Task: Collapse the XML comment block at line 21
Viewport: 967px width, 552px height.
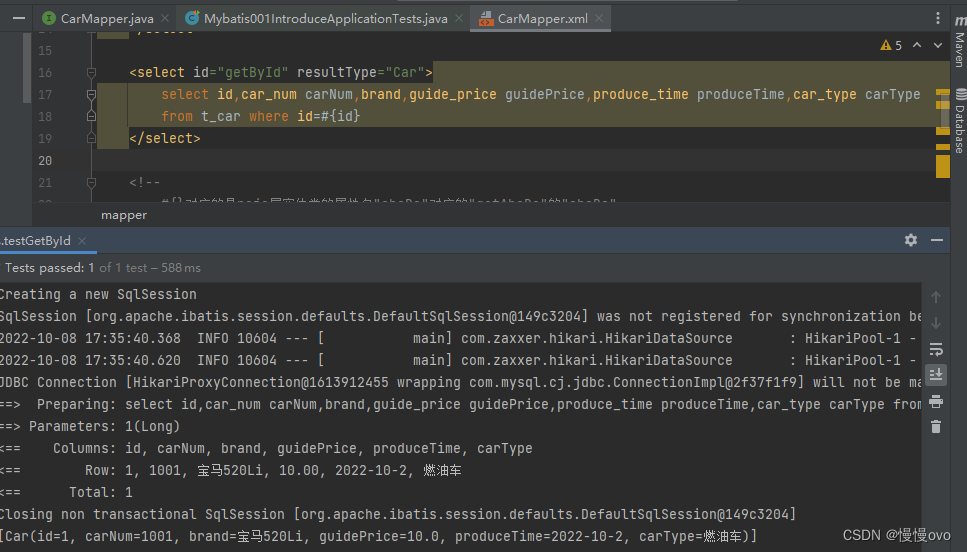Action: click(89, 183)
